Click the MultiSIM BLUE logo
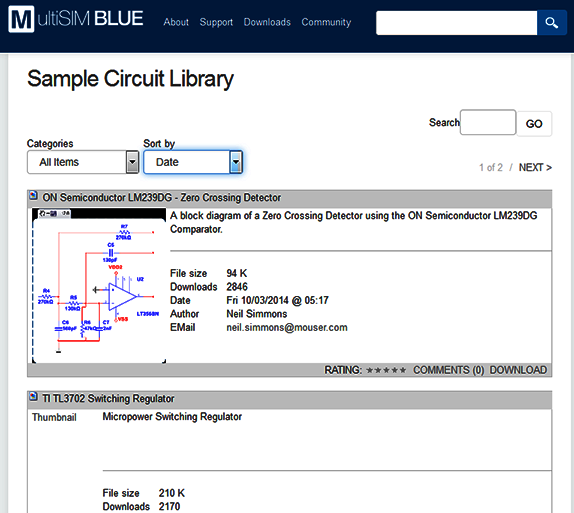This screenshot has height=513, width=574. 76,19
